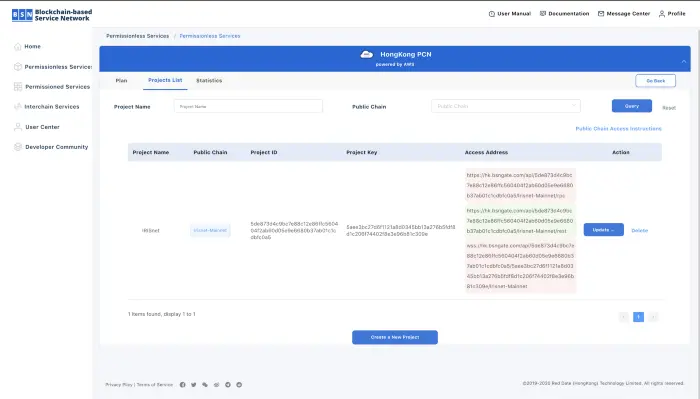Click the blue Permissionless Services breadcrumb
This screenshot has width=700, height=399.
pyautogui.click(x=210, y=36)
